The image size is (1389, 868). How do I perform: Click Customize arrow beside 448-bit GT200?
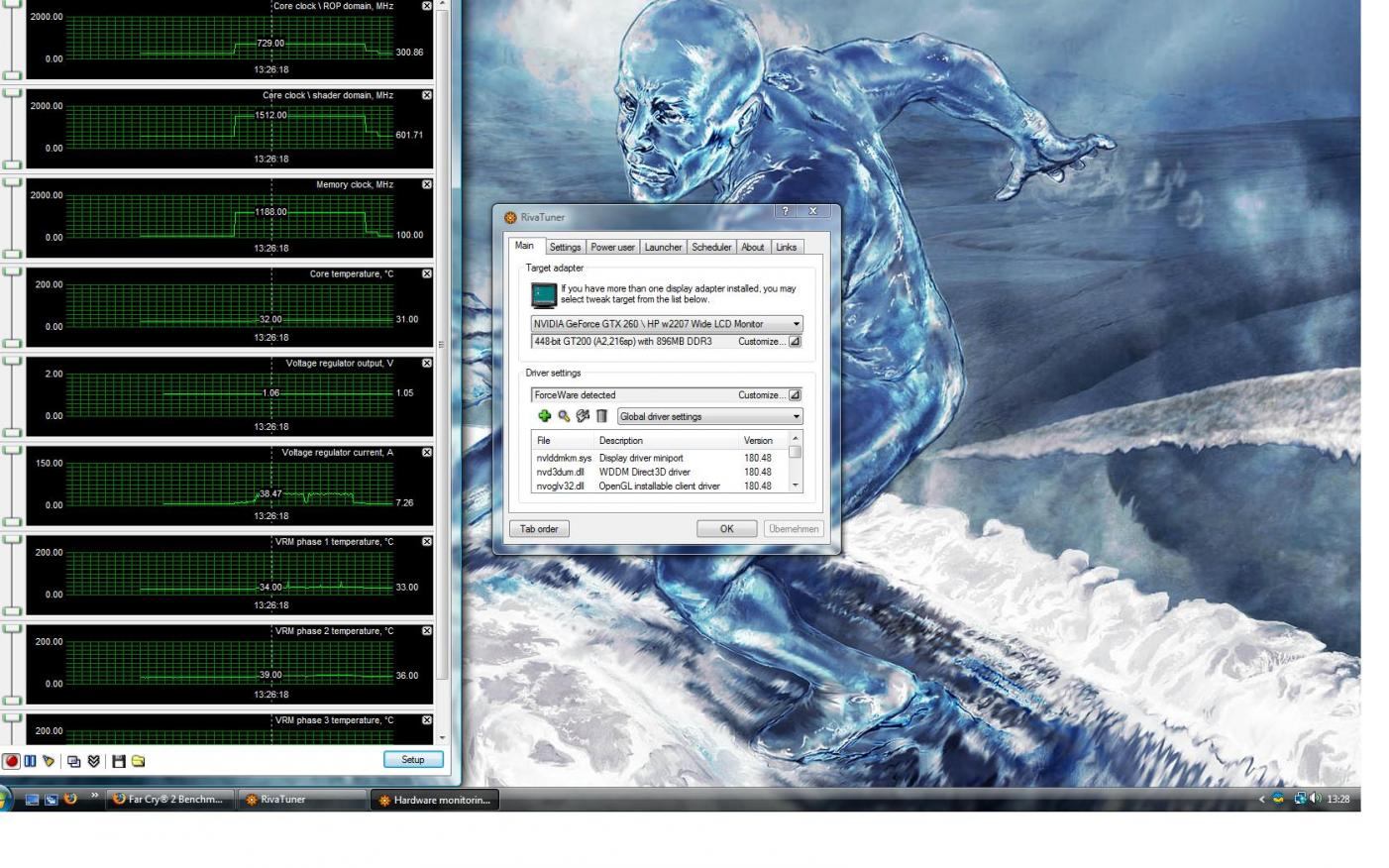[795, 341]
